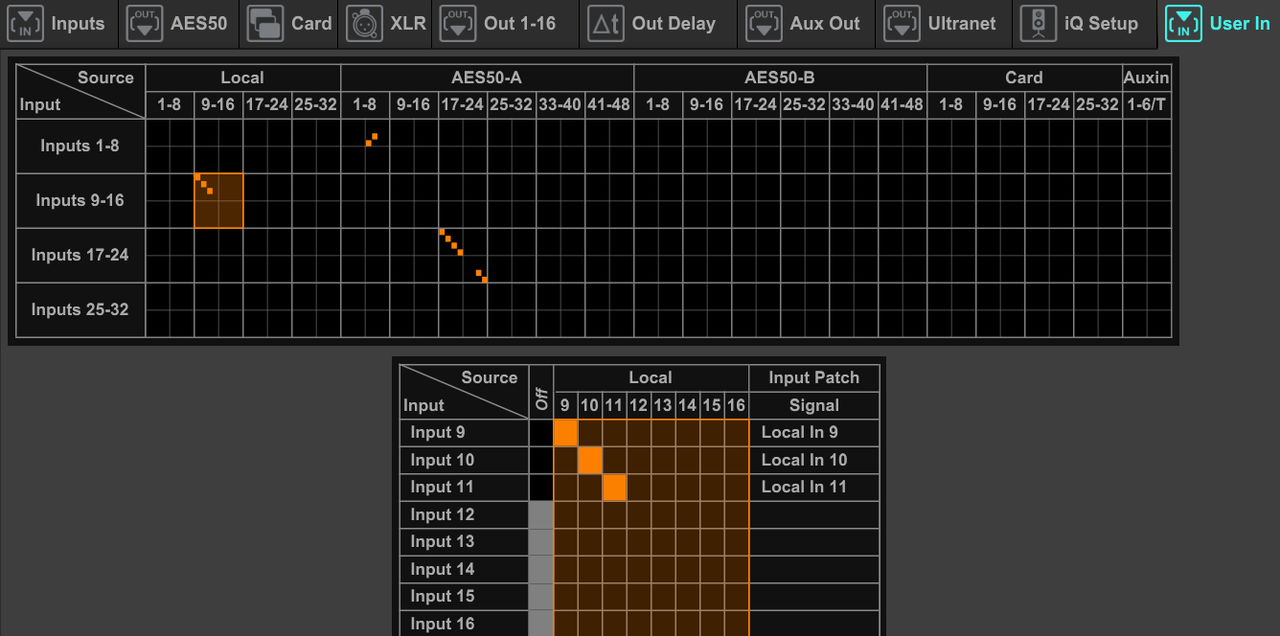This screenshot has width=1280, height=636.
Task: Click the 'Off' column header in lower grid
Action: coord(541,392)
